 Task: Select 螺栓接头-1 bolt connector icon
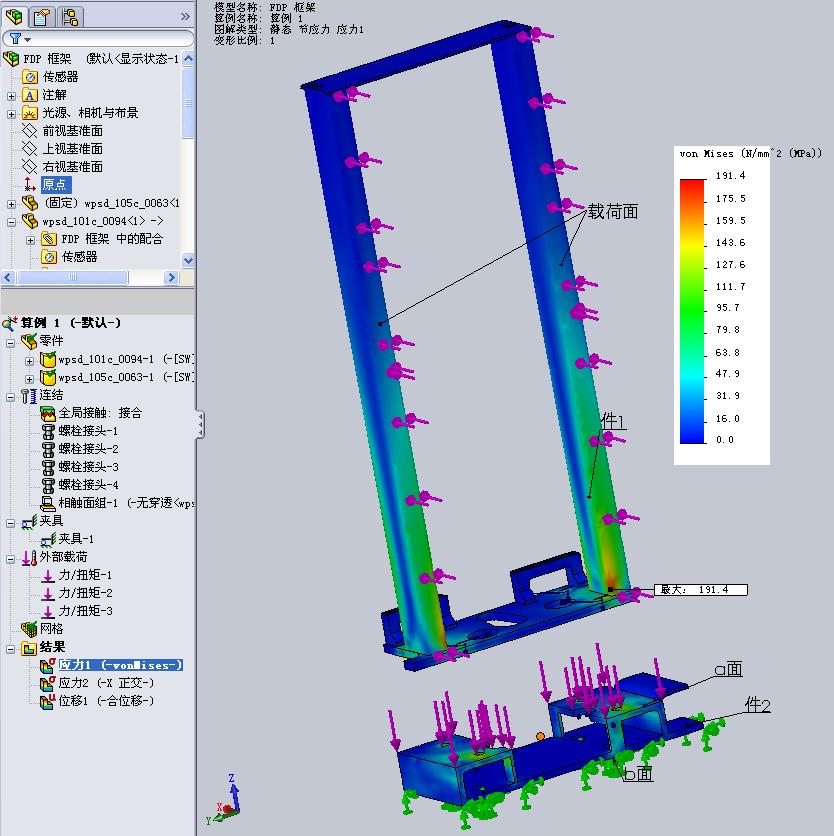pos(48,431)
